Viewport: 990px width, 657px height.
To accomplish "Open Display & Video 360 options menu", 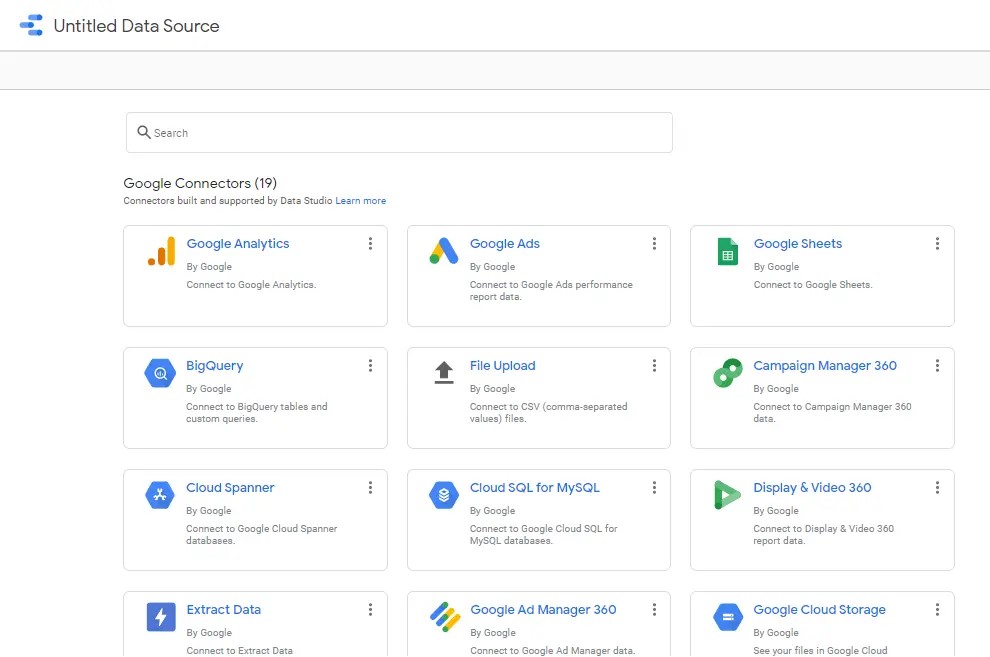I will [937, 487].
